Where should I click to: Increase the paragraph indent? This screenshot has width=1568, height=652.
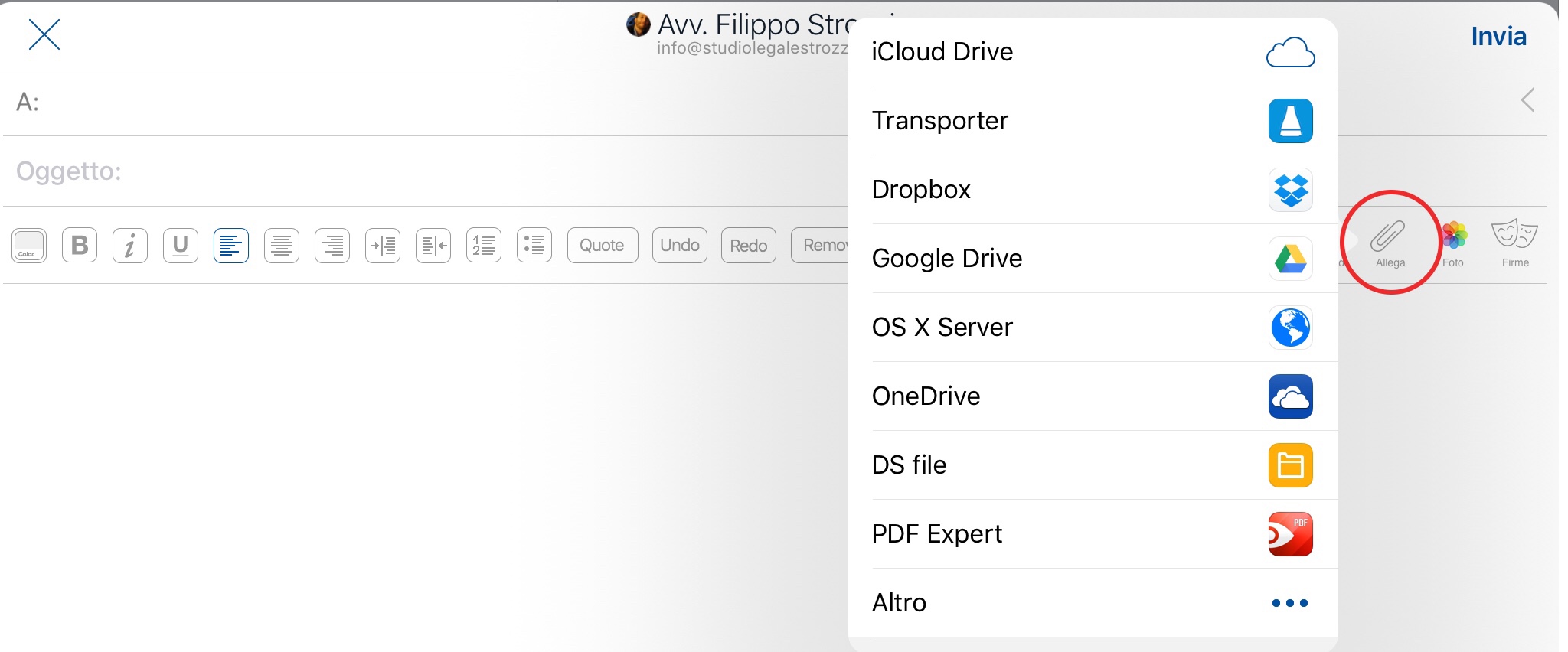pyautogui.click(x=383, y=246)
